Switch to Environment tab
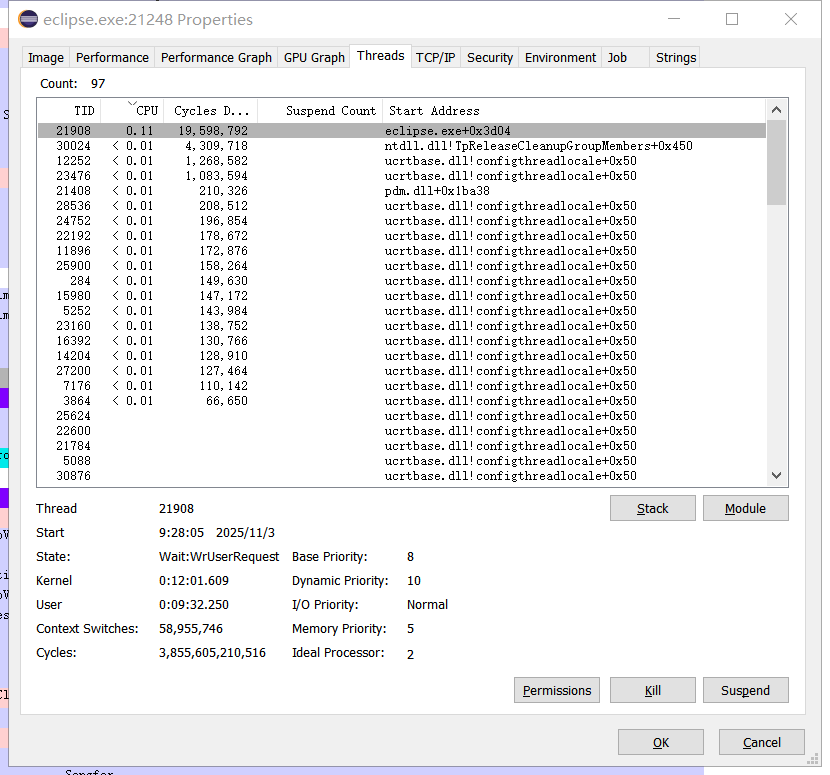The height and width of the screenshot is (775, 830). point(560,57)
